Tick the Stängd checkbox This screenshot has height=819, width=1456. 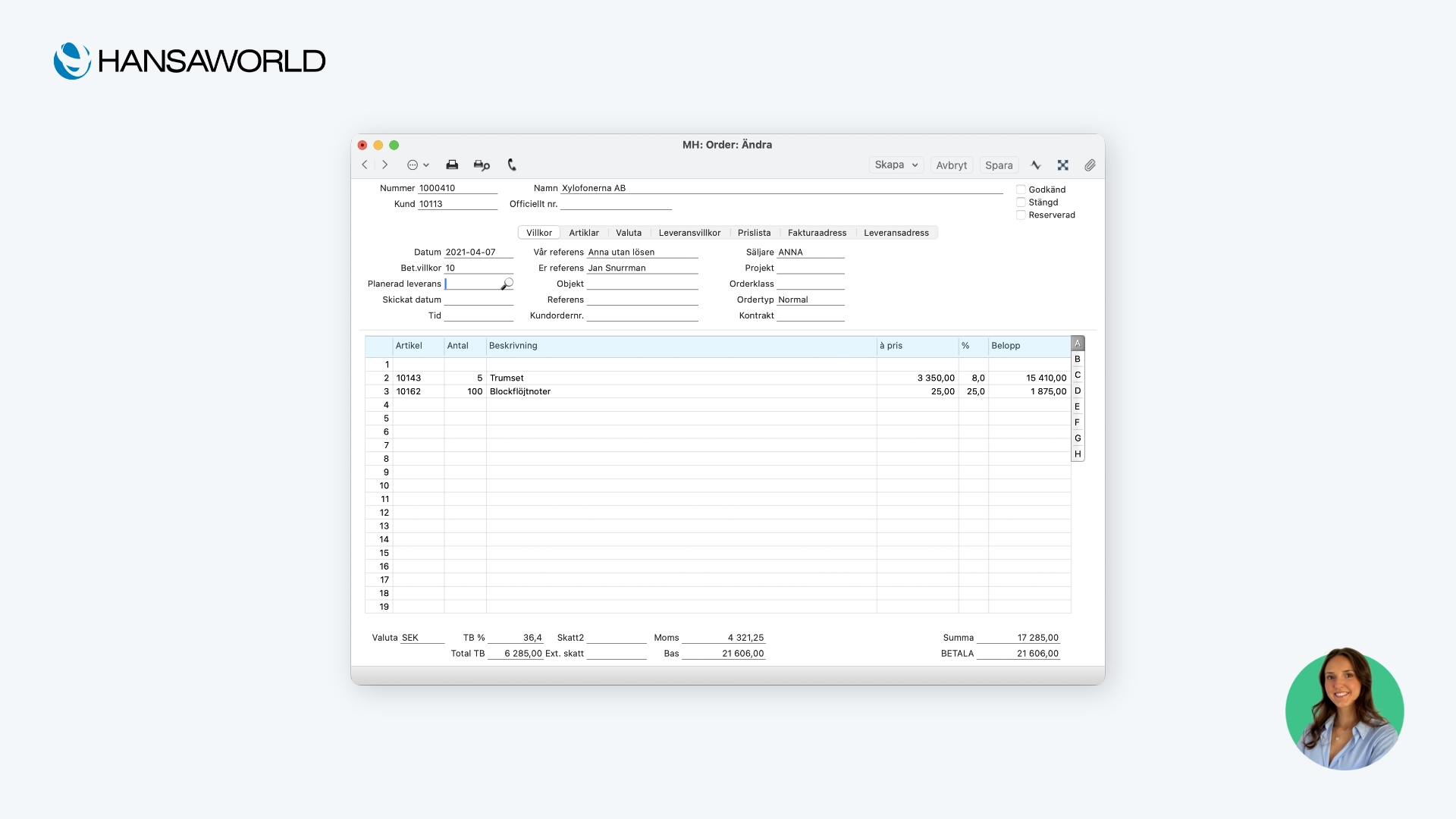[1021, 202]
